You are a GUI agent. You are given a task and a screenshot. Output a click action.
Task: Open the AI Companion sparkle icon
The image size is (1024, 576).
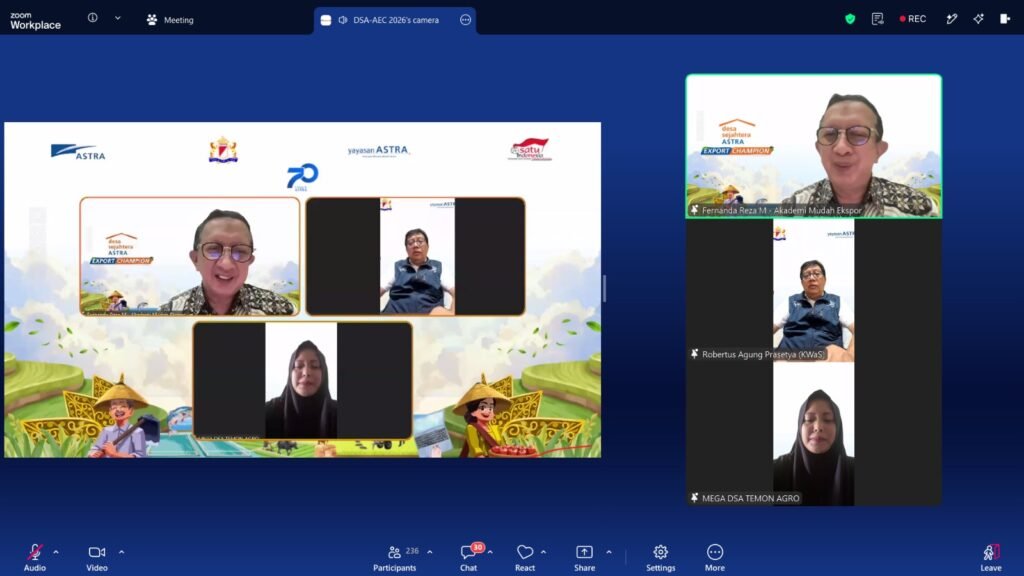(x=978, y=19)
